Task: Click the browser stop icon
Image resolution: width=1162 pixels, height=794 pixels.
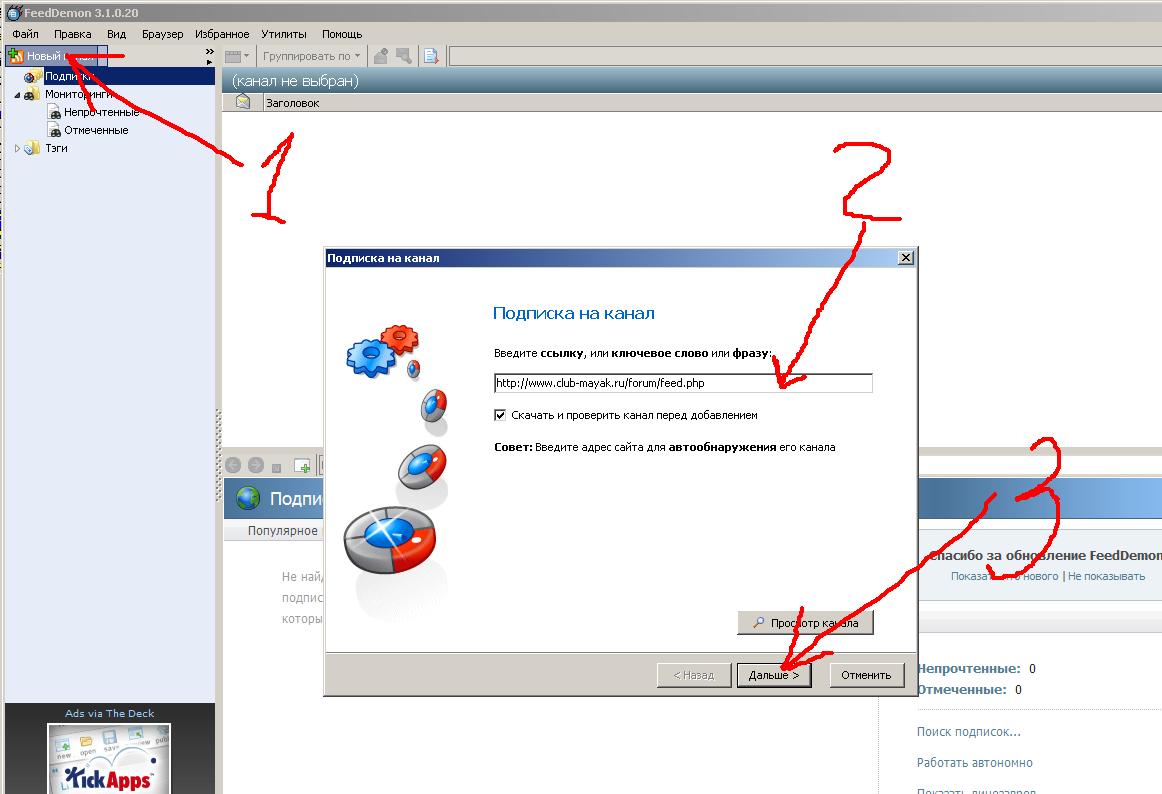Action: click(276, 467)
